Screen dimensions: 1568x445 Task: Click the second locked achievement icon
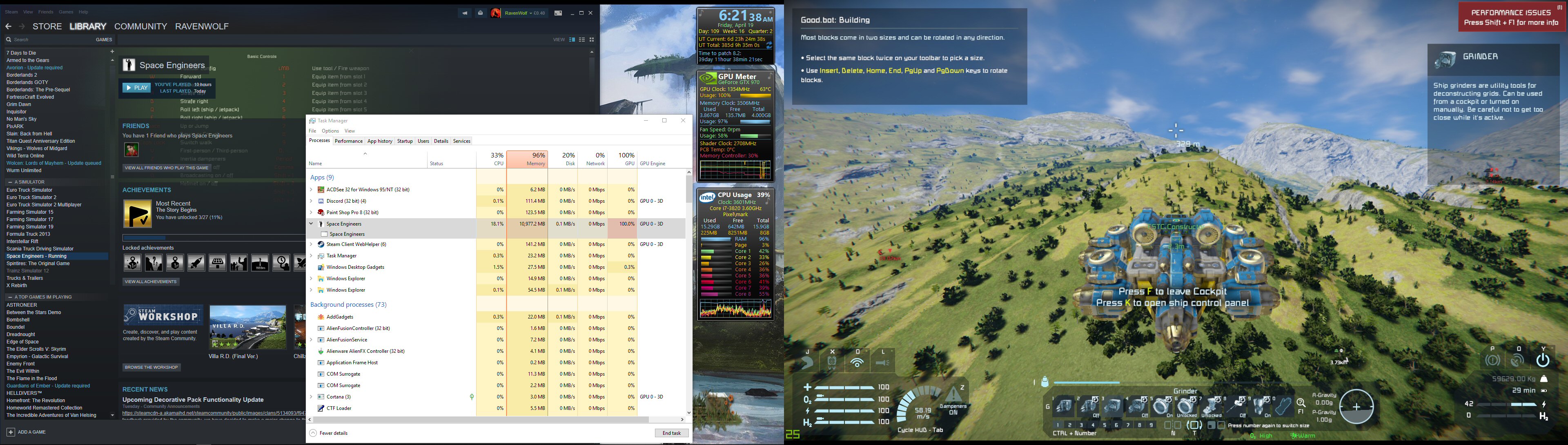click(154, 263)
